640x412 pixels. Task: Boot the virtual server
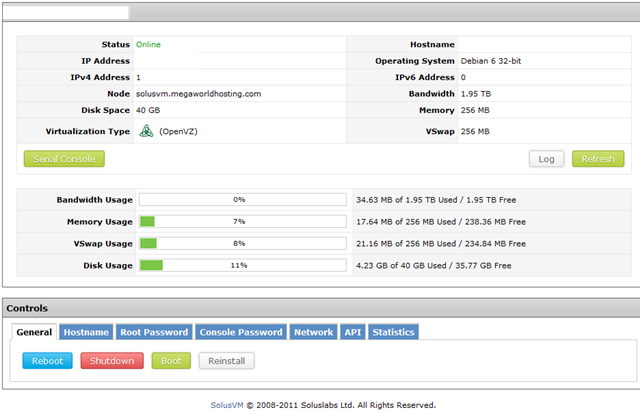click(x=171, y=361)
